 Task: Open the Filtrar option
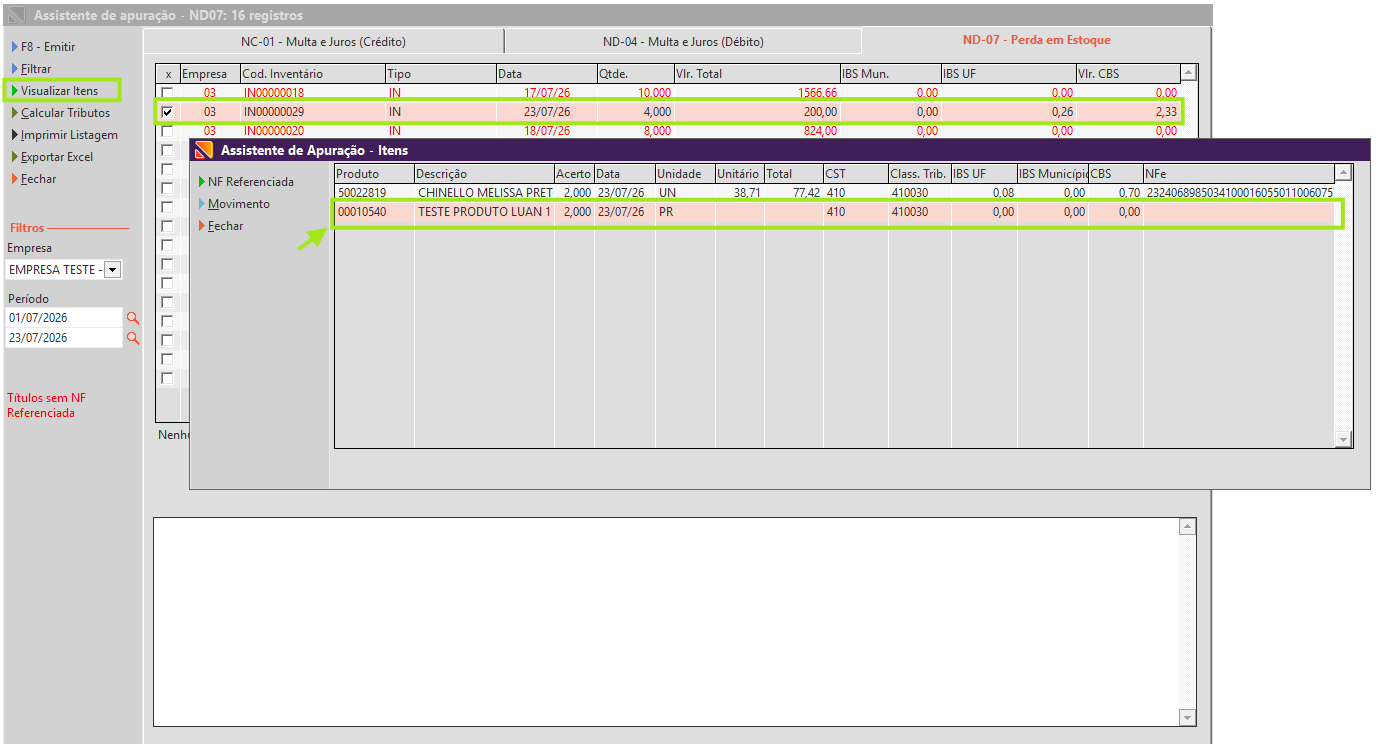tap(35, 69)
